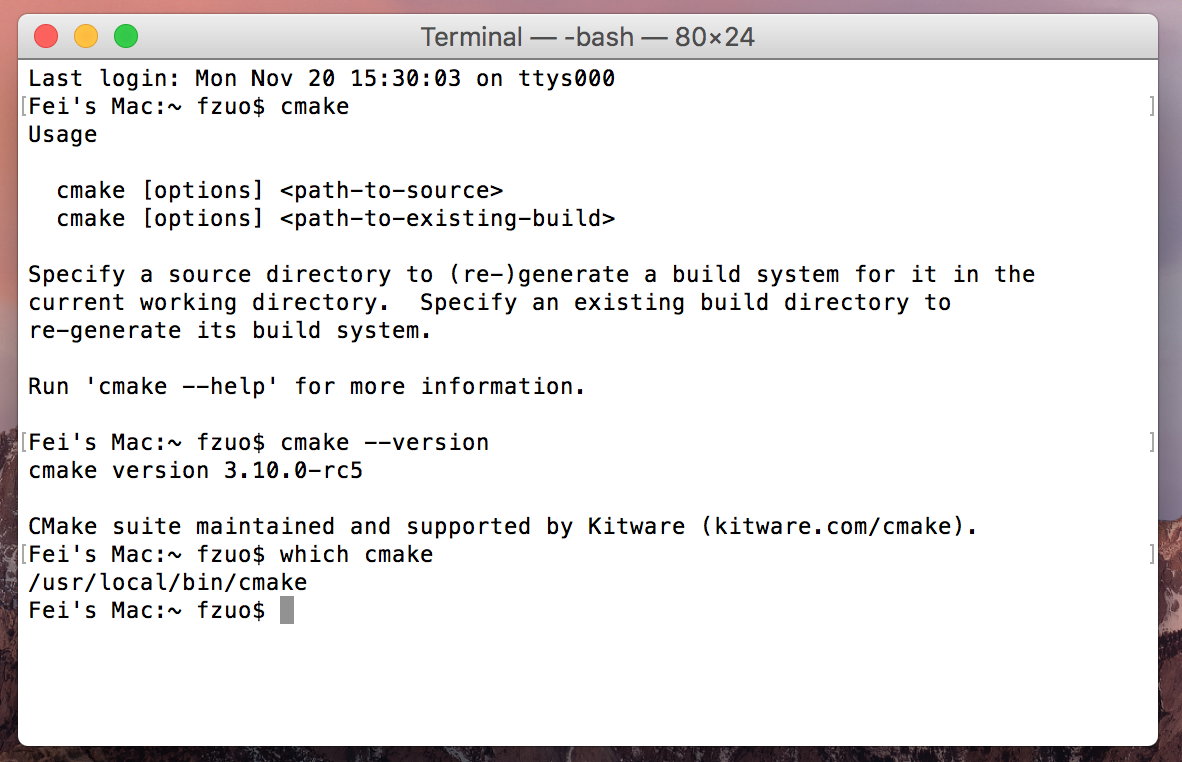
Task: Click the first 'Fei's Mac:~ fzuo$ cmake' prompt
Action: pos(188,106)
